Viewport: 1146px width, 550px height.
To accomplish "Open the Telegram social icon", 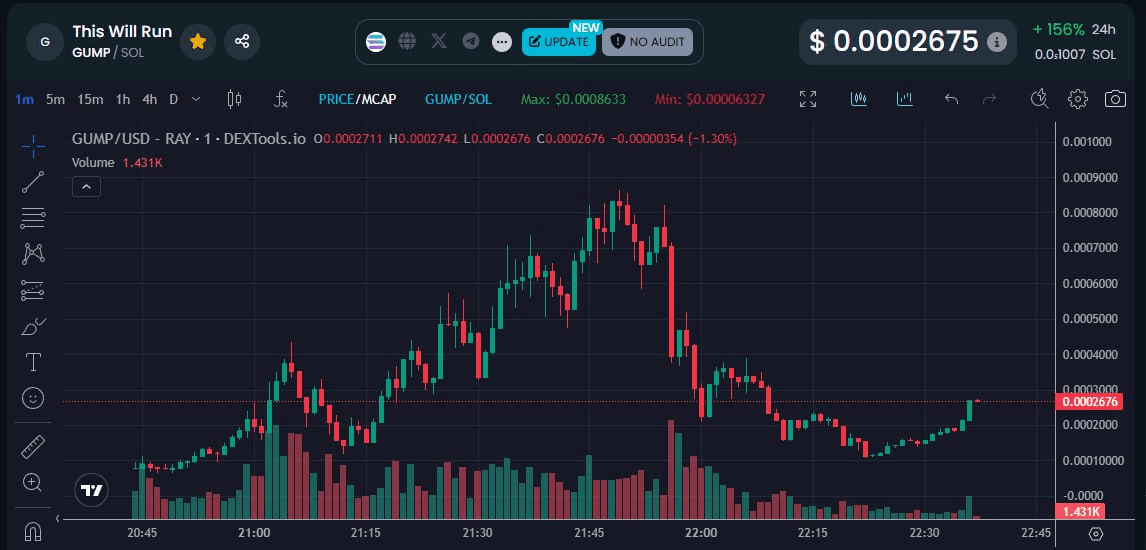I will 471,42.
